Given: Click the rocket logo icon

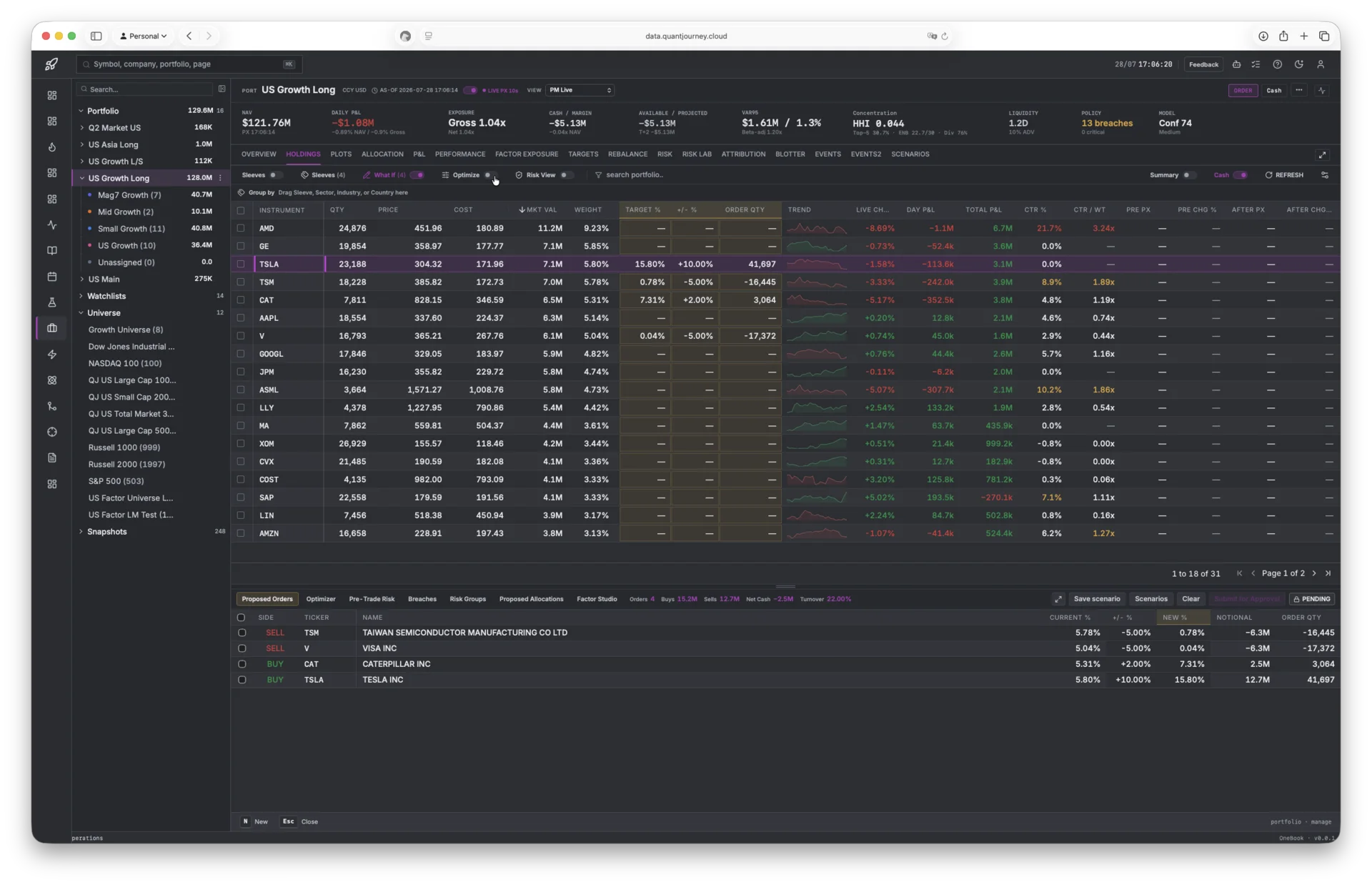Looking at the screenshot, I should pyautogui.click(x=51, y=64).
